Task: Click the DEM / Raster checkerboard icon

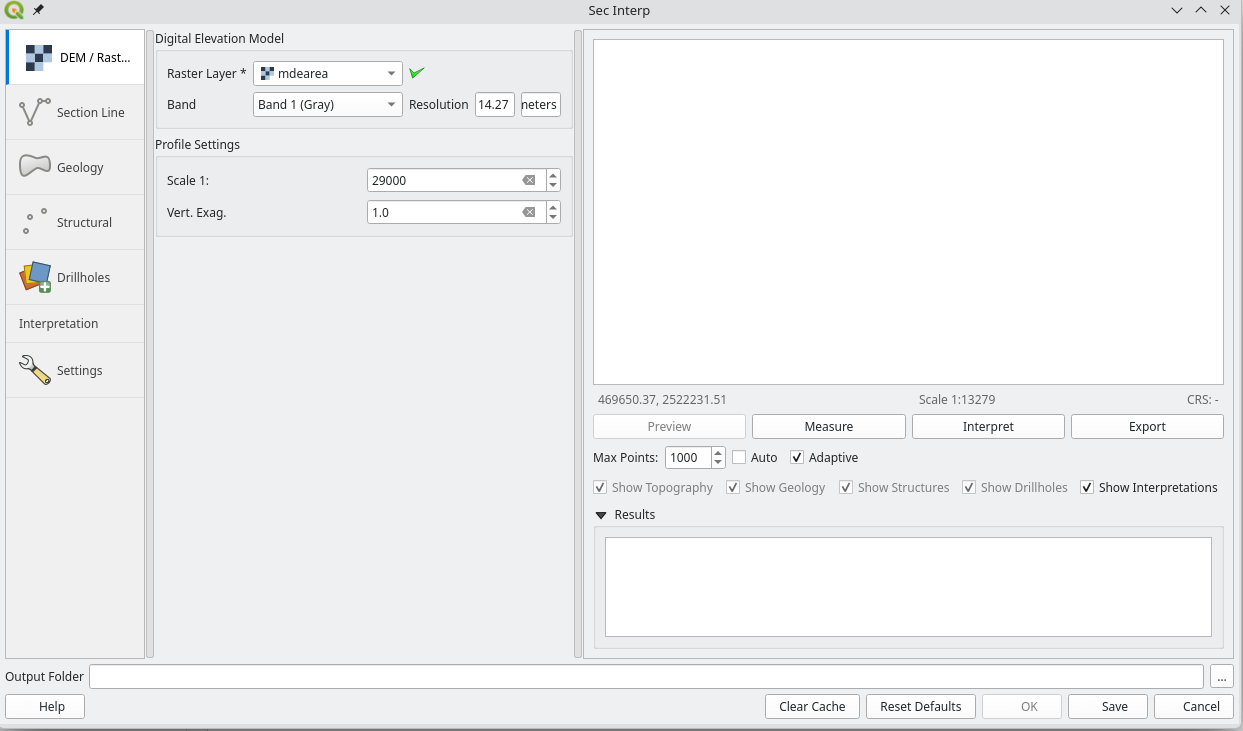Action: click(x=38, y=58)
